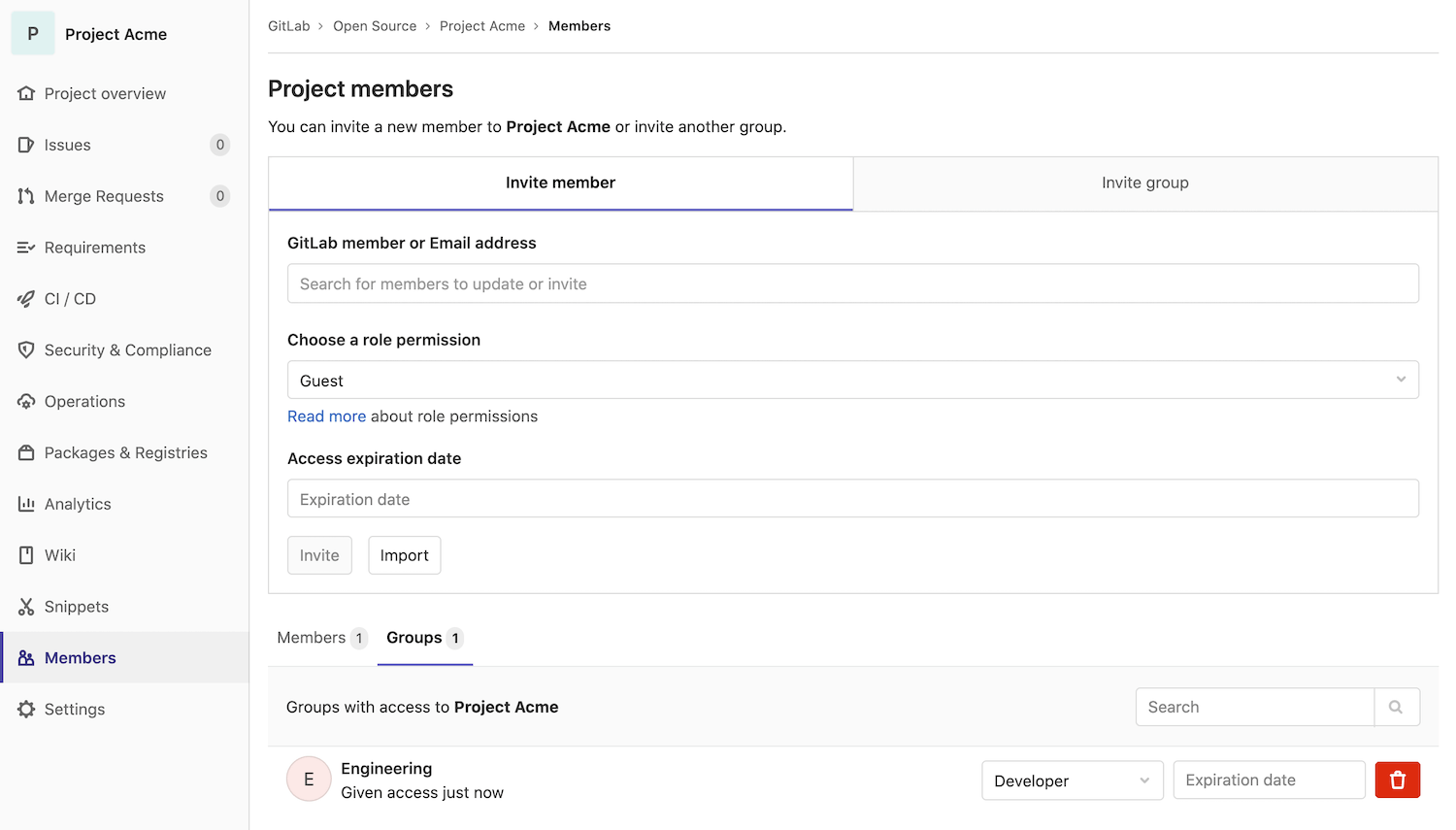Delete Engineering group with red trash icon
Viewport: 1456px width, 830px height.
pyautogui.click(x=1397, y=780)
